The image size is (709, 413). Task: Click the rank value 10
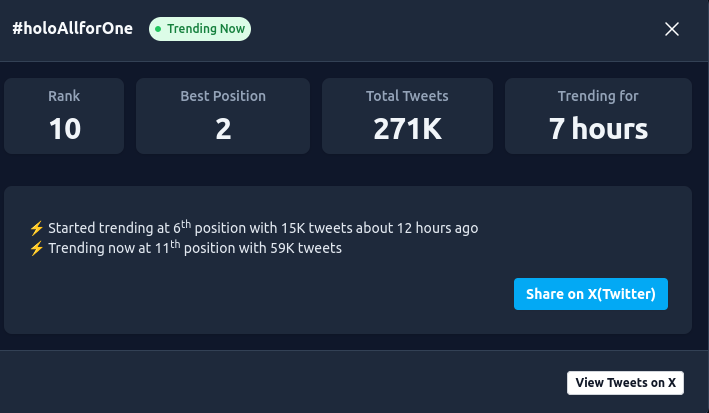(64, 129)
